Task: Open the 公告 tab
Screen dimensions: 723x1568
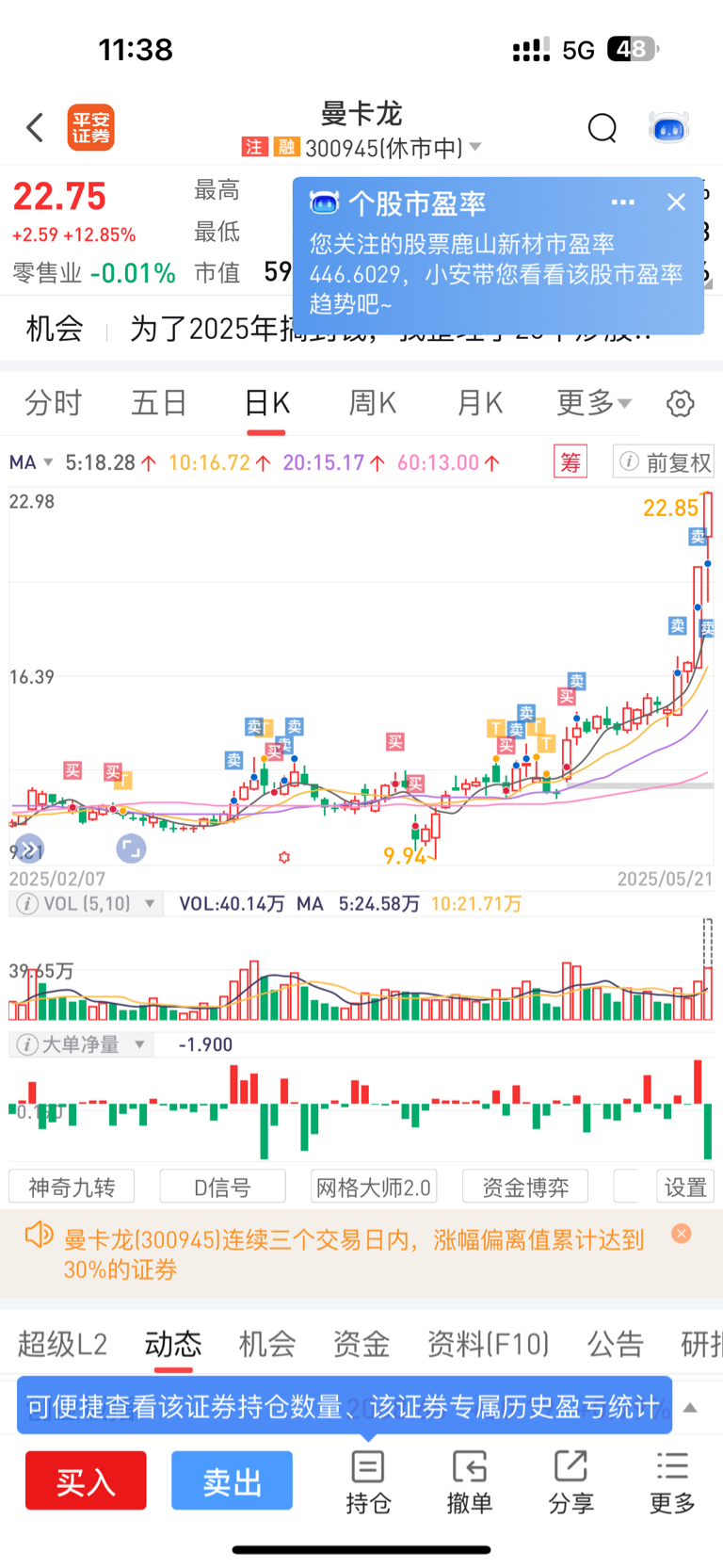Action: click(616, 1343)
